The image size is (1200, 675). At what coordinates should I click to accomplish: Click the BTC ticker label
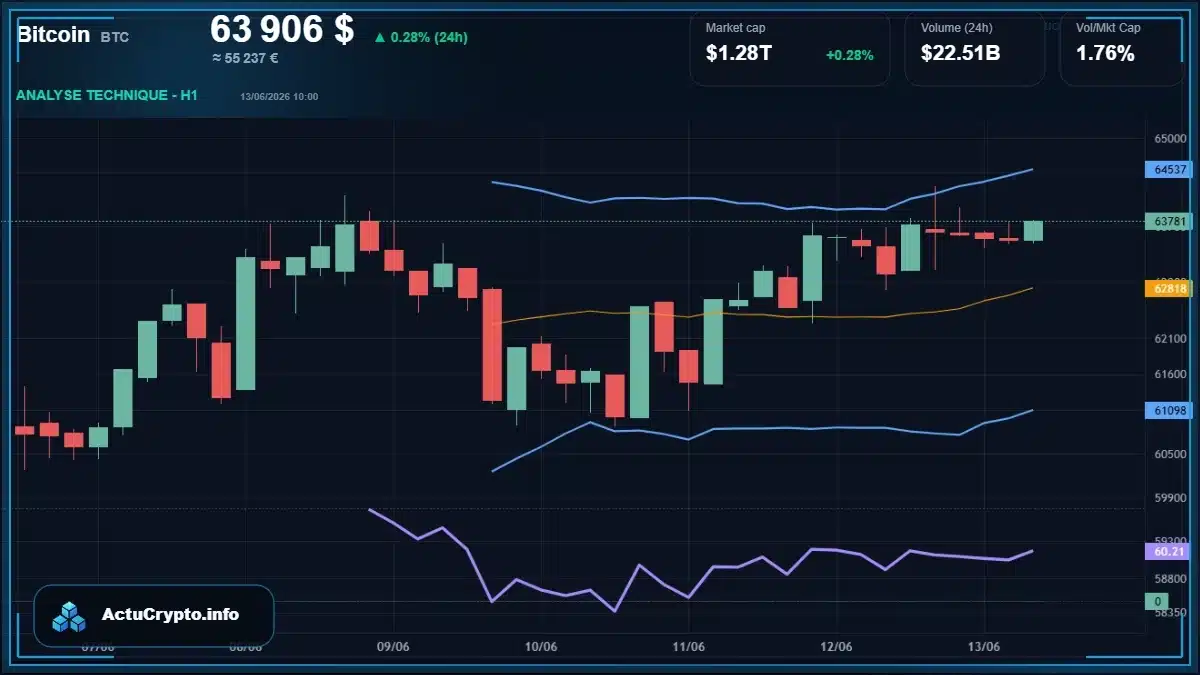pyautogui.click(x=114, y=37)
